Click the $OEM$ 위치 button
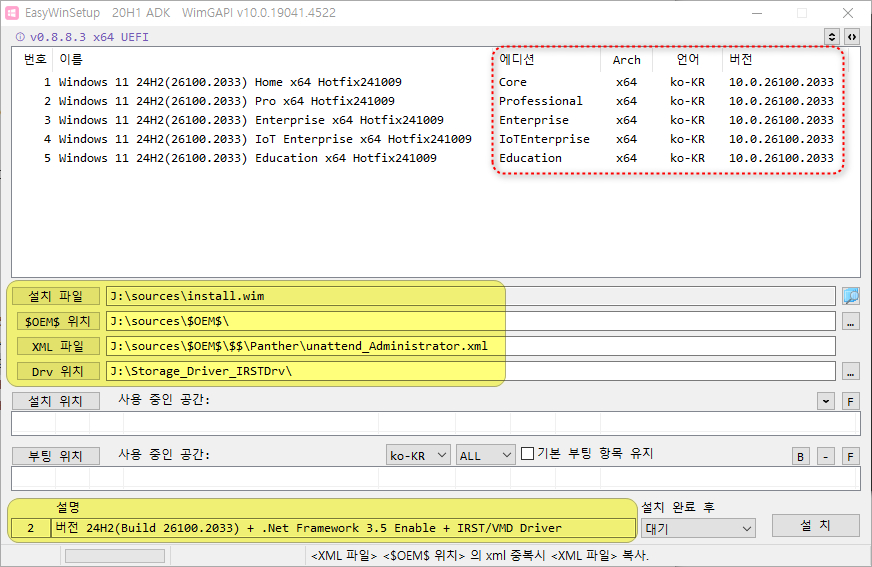This screenshot has height=567, width=872. pos(58,321)
